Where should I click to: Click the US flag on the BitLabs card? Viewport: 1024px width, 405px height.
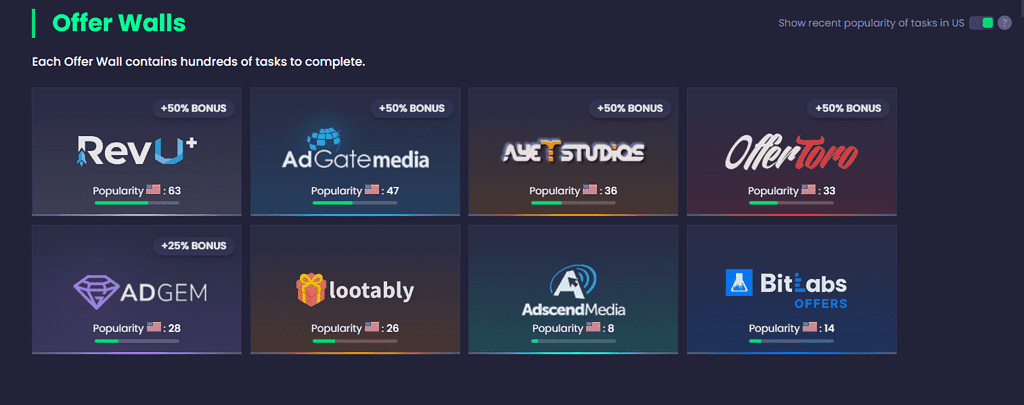tap(810, 327)
